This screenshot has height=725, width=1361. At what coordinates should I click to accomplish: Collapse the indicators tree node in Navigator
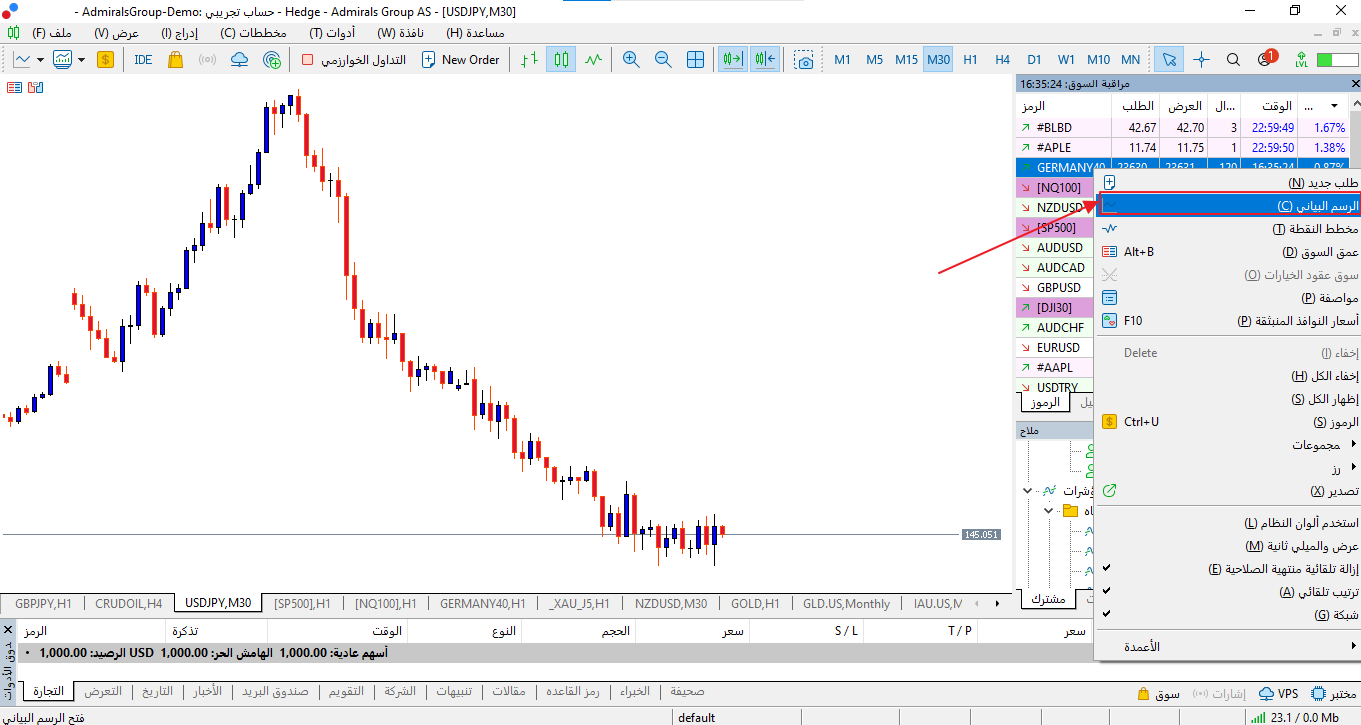(1027, 491)
